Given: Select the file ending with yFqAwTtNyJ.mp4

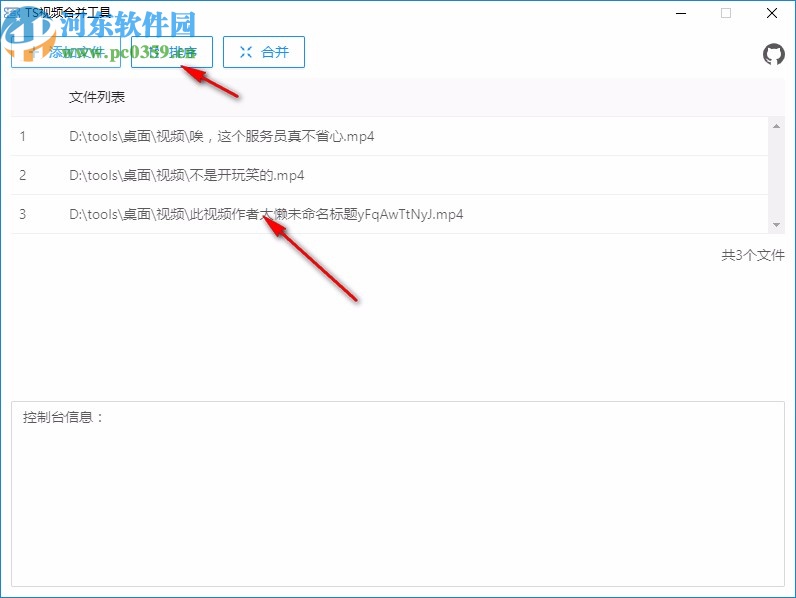Looking at the screenshot, I should pos(389,214).
